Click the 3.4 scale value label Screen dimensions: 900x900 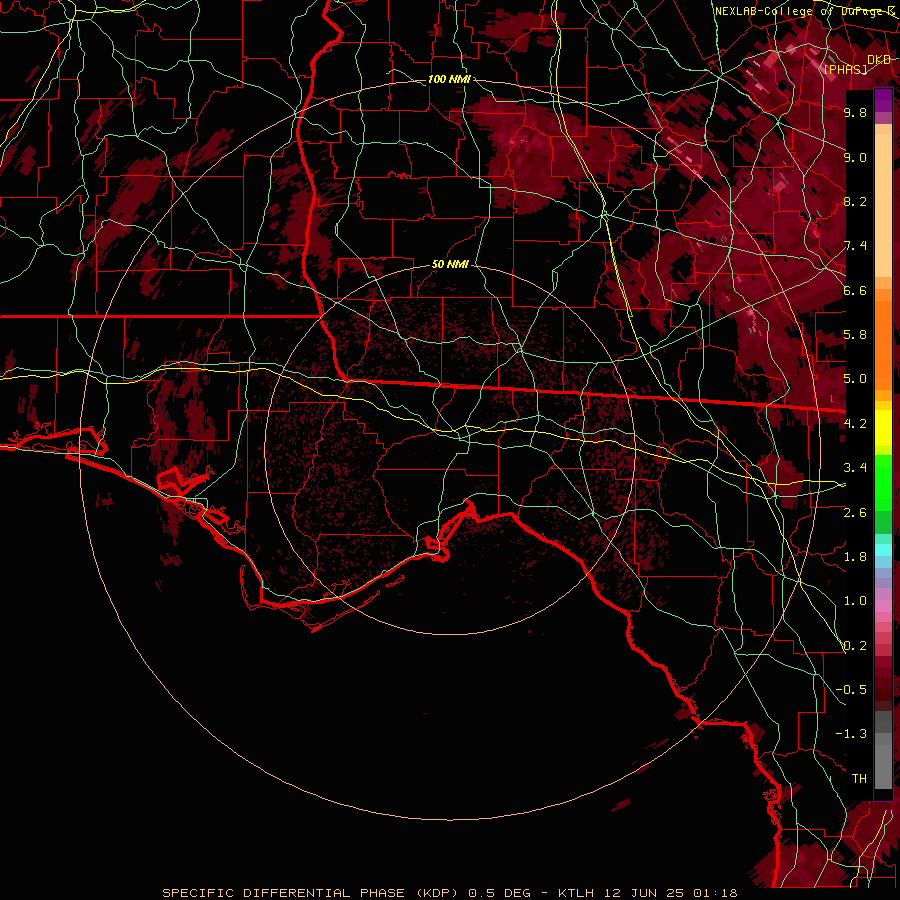pyautogui.click(x=855, y=468)
